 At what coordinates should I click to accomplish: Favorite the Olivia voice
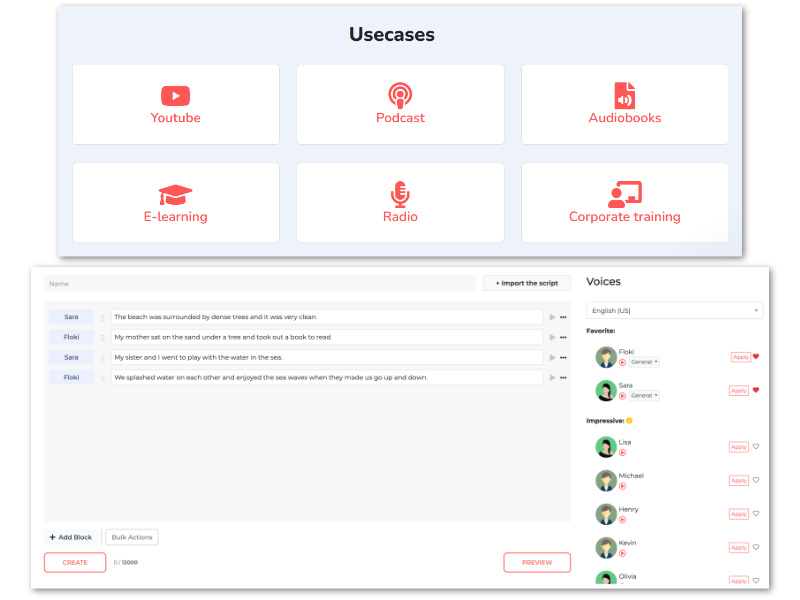(756, 581)
